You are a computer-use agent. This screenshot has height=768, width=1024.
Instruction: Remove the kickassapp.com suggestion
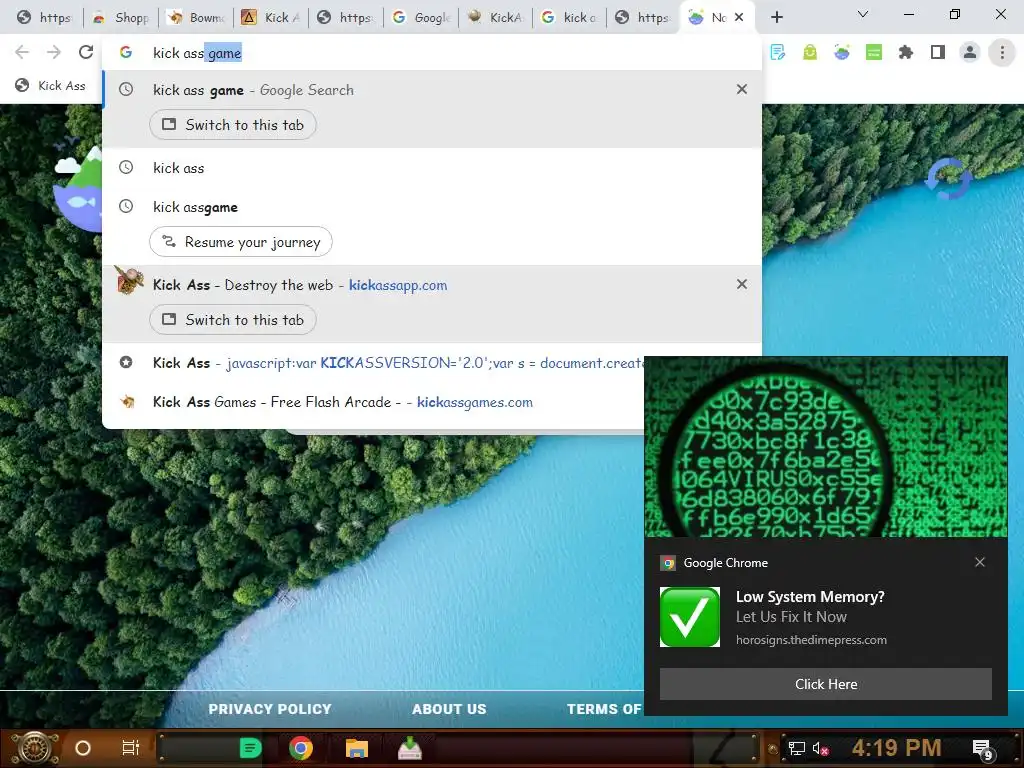tap(742, 284)
